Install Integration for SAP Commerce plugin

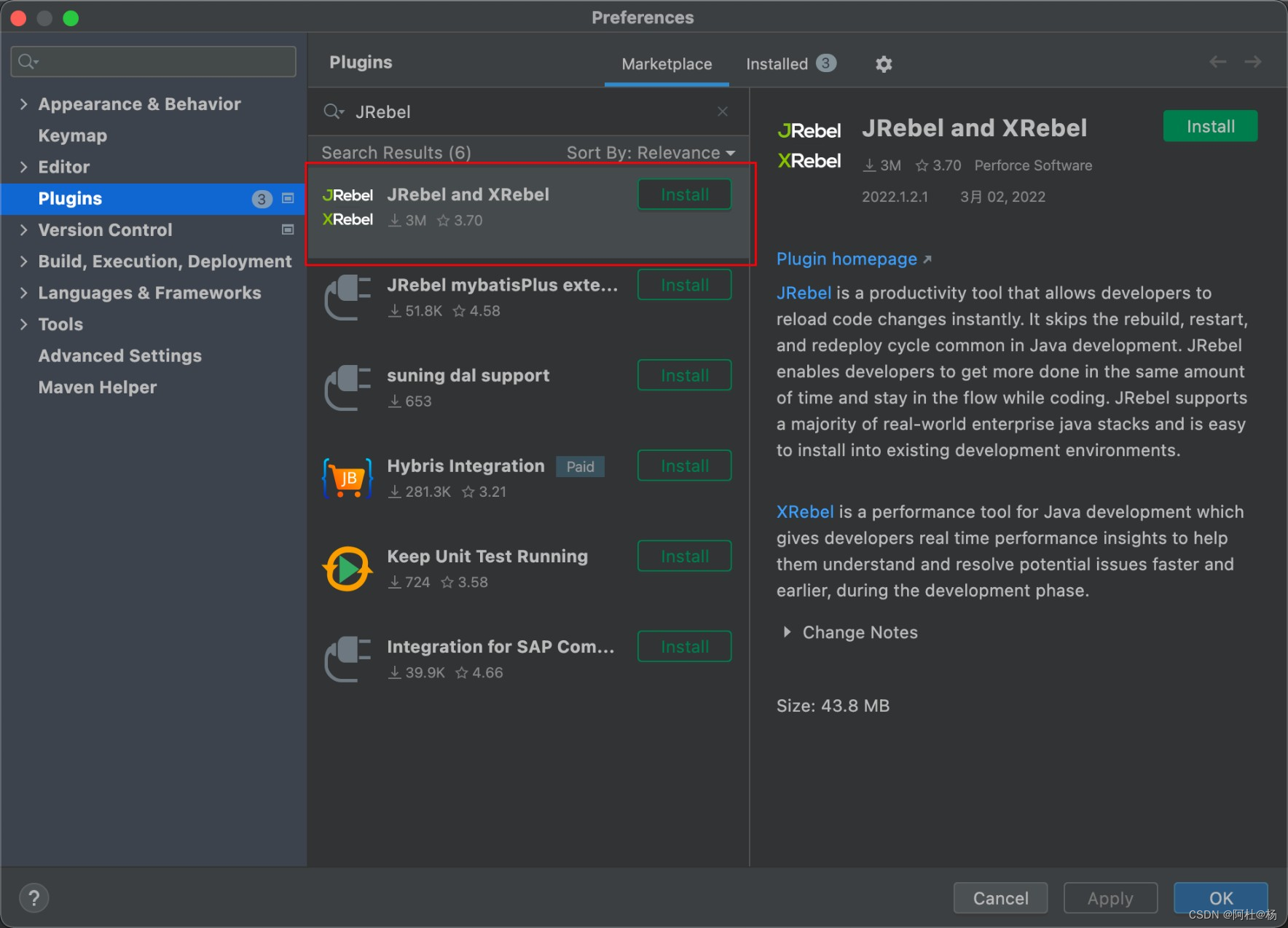(685, 646)
